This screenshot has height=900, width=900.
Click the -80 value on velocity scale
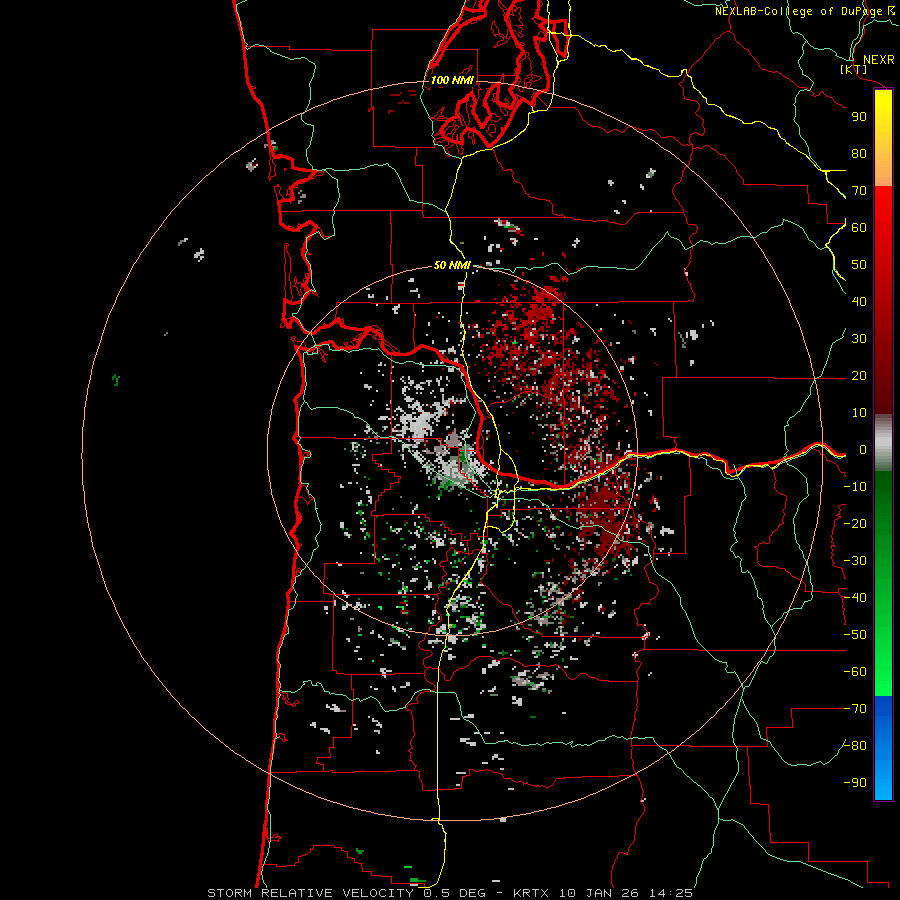click(x=855, y=746)
